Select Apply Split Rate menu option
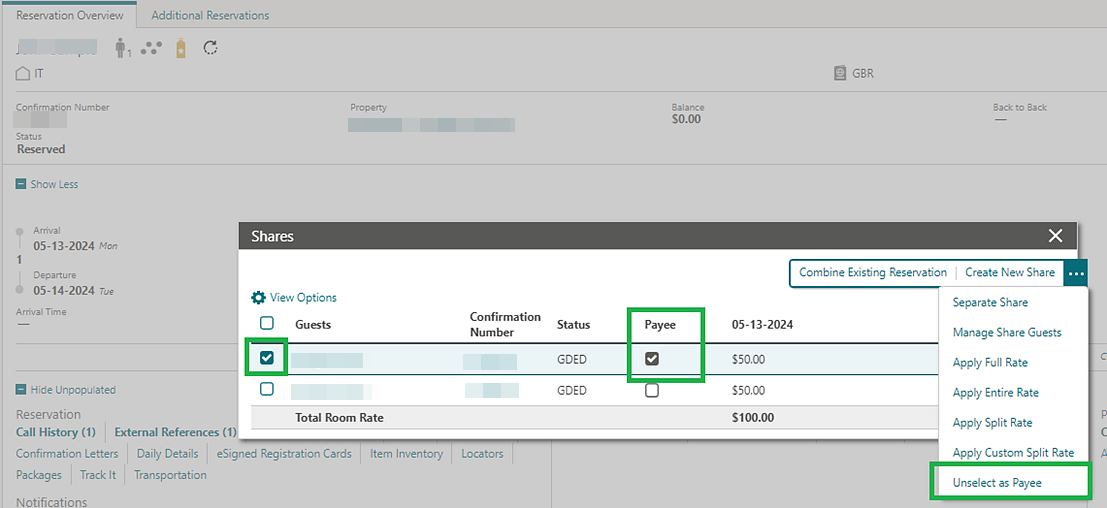1107x508 pixels. coord(992,423)
